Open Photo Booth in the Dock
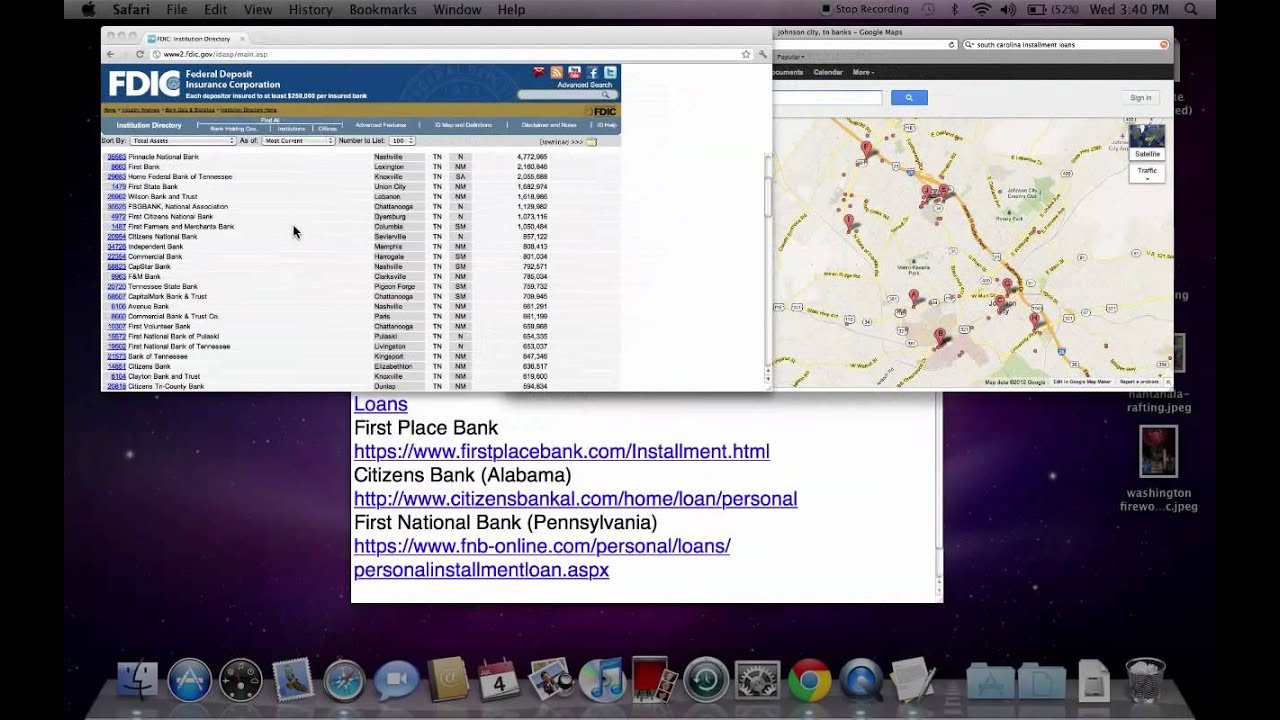Image resolution: width=1280 pixels, height=720 pixels. [653, 680]
